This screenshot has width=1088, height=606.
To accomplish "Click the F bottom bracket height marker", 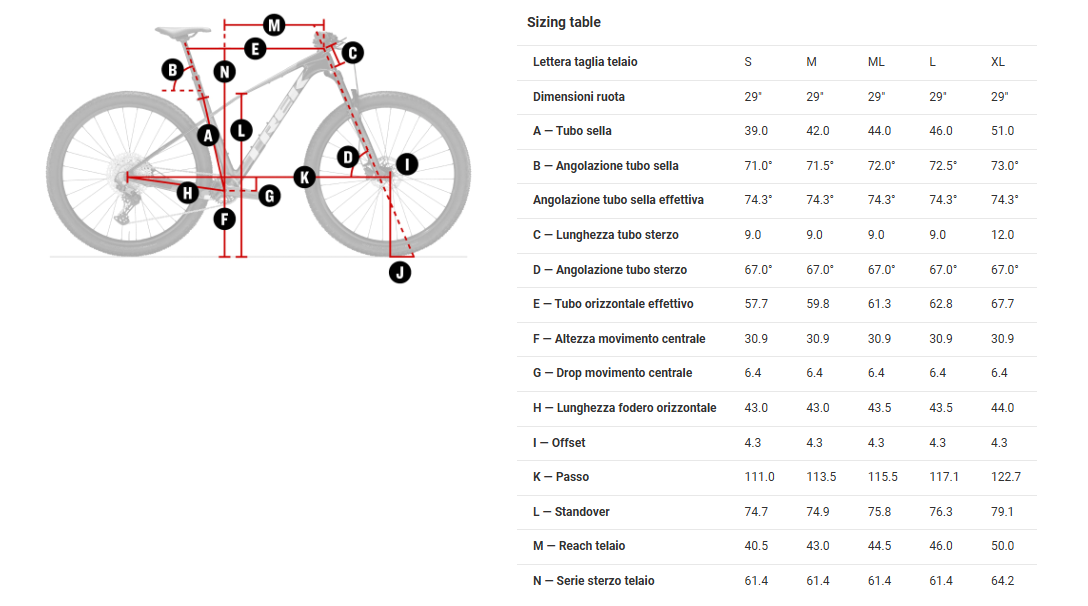I will pyautogui.click(x=224, y=219).
